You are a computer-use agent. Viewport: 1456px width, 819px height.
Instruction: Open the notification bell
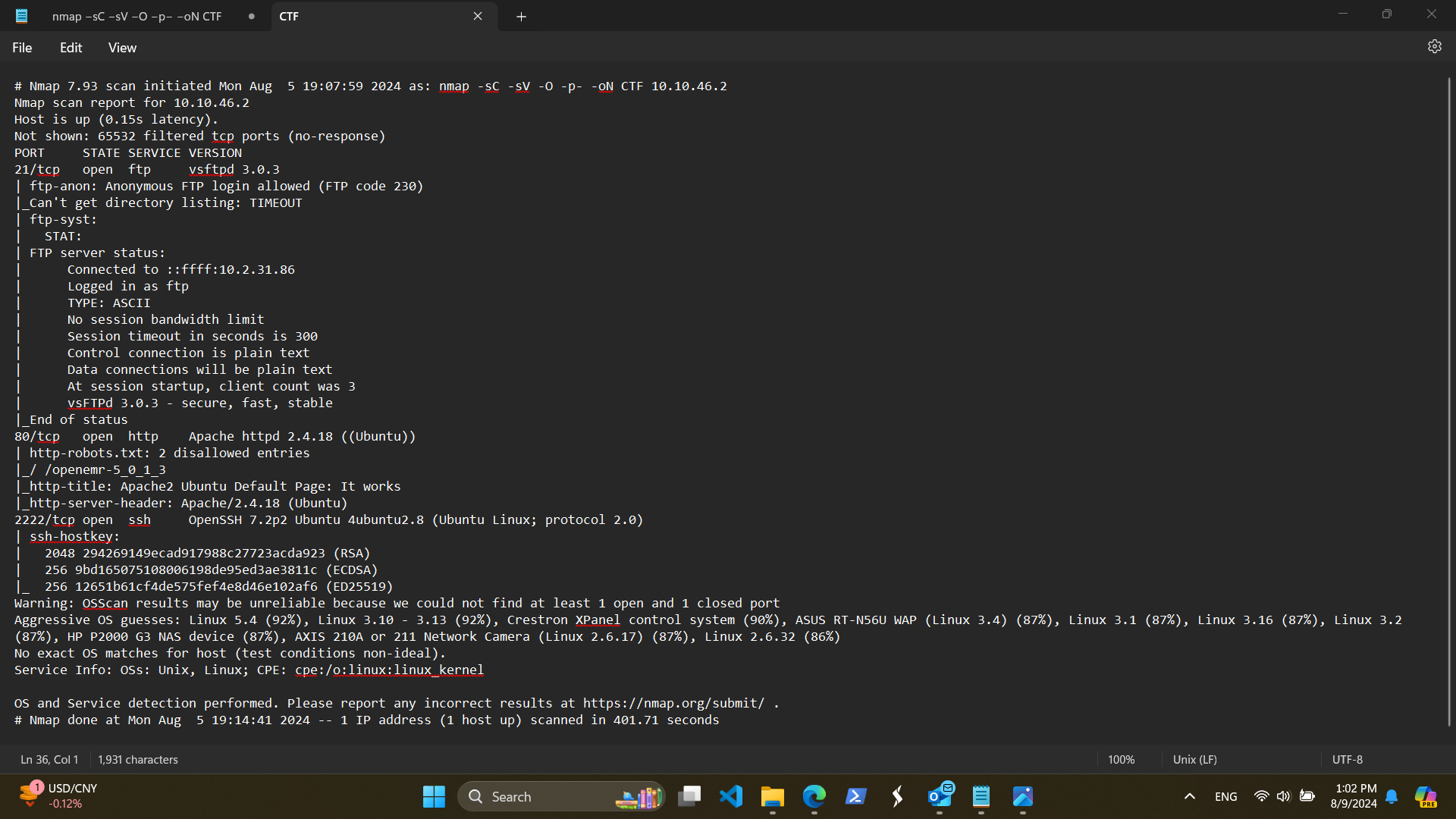coord(1392,796)
